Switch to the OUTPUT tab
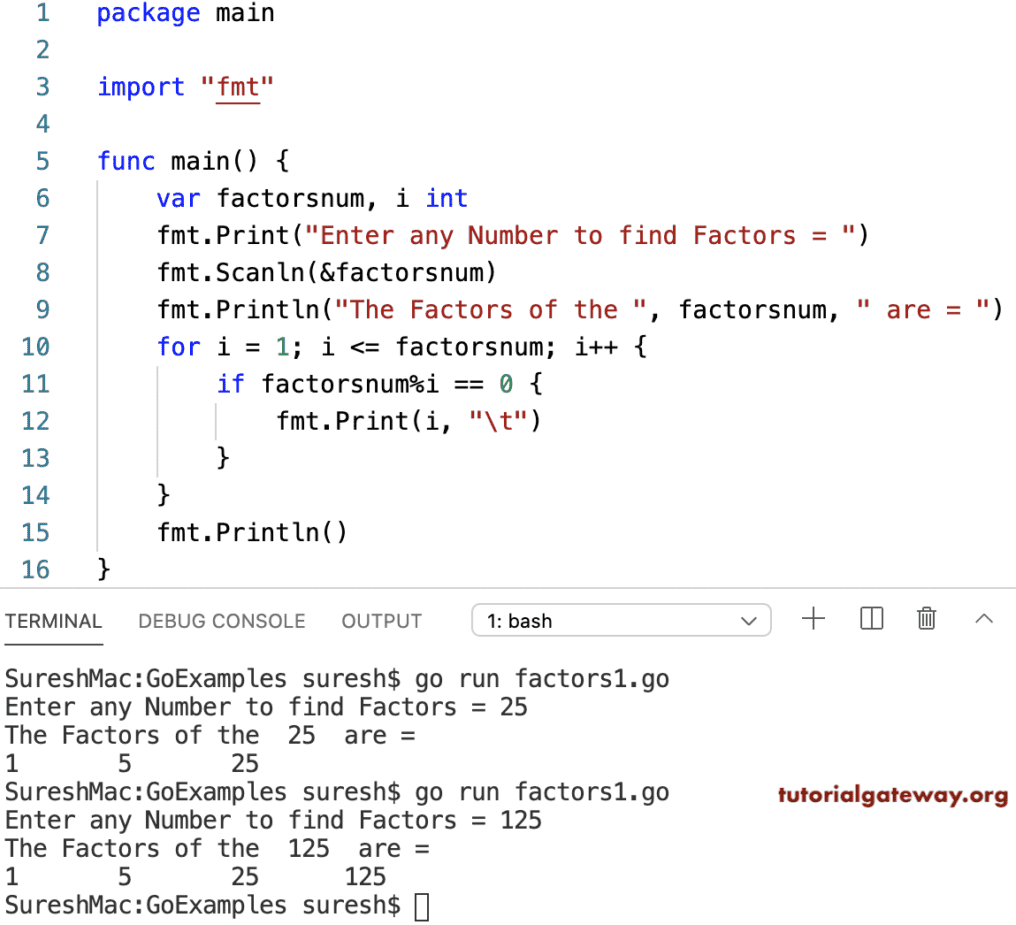This screenshot has width=1016, height=925. [381, 621]
